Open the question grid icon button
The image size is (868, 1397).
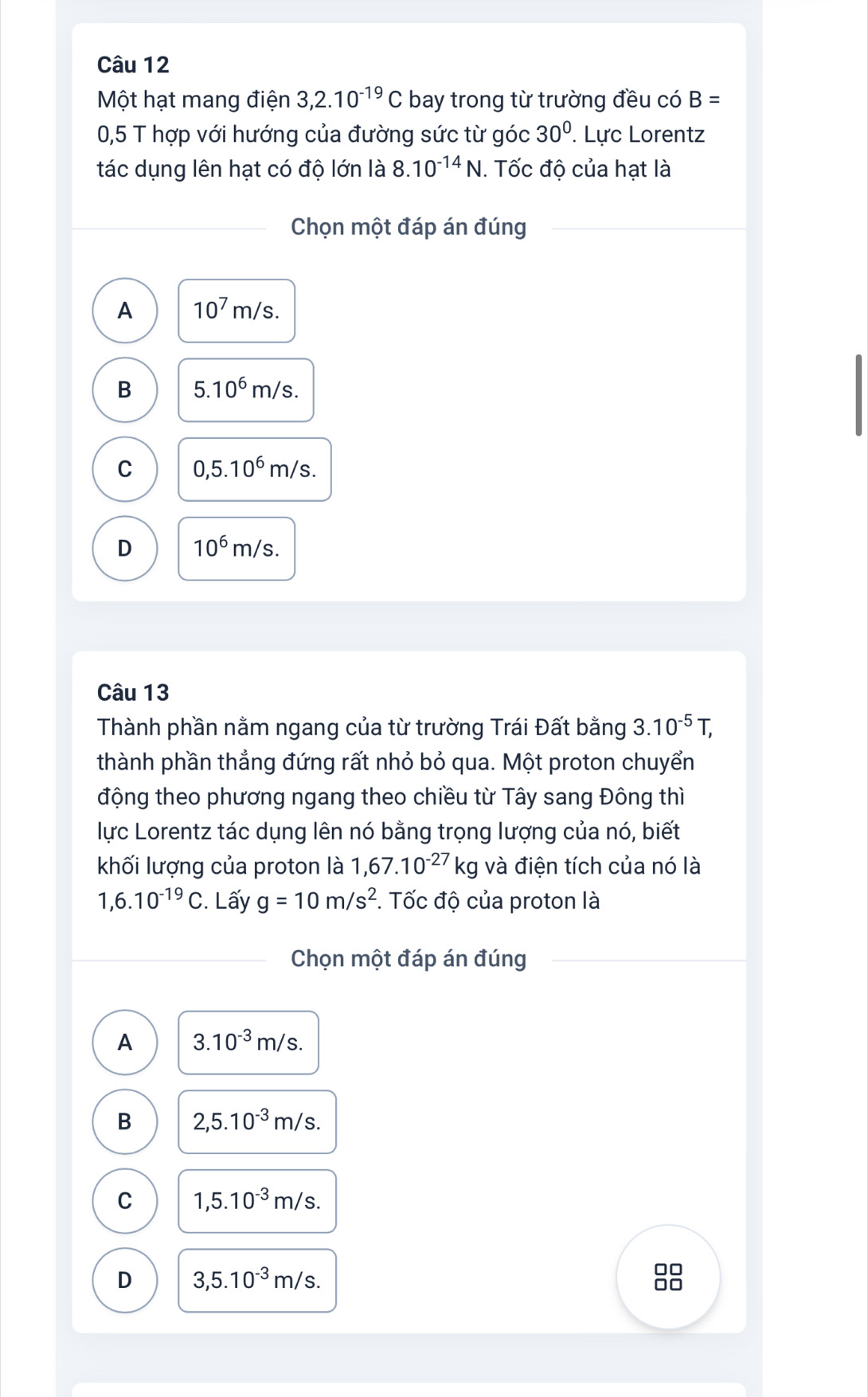[668, 1276]
